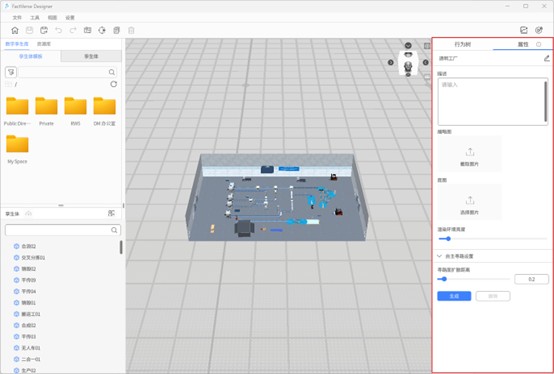Undo the last action
The height and width of the screenshot is (374, 554).
58,30
